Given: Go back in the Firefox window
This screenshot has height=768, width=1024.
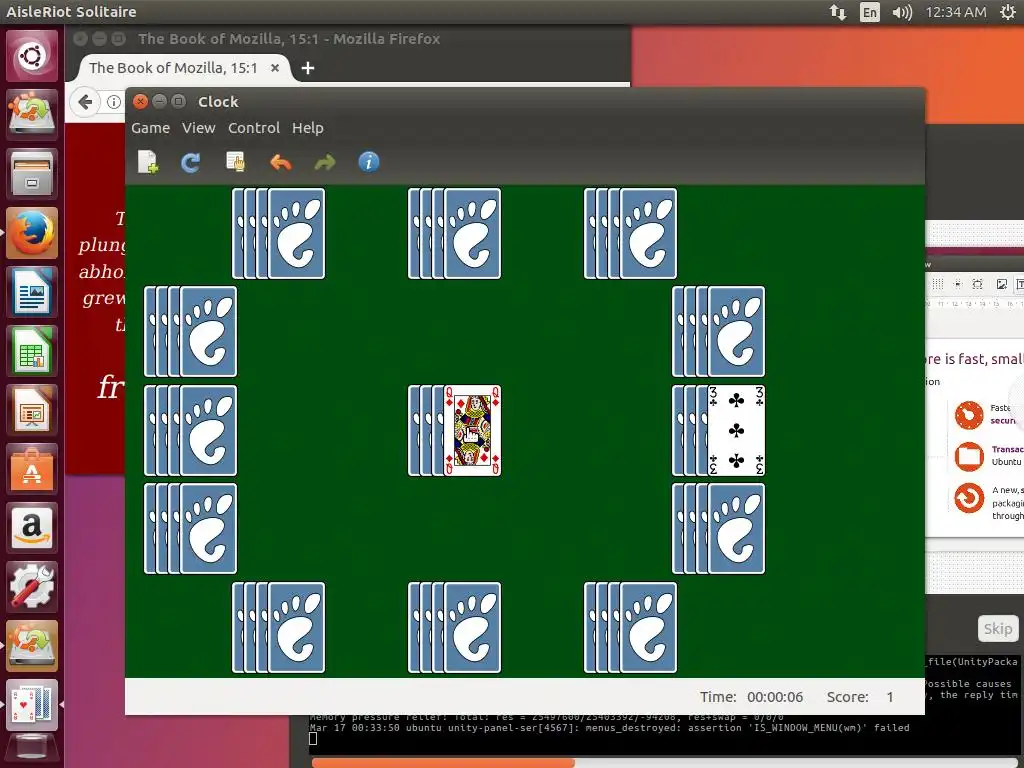Looking at the screenshot, I should click(x=85, y=102).
